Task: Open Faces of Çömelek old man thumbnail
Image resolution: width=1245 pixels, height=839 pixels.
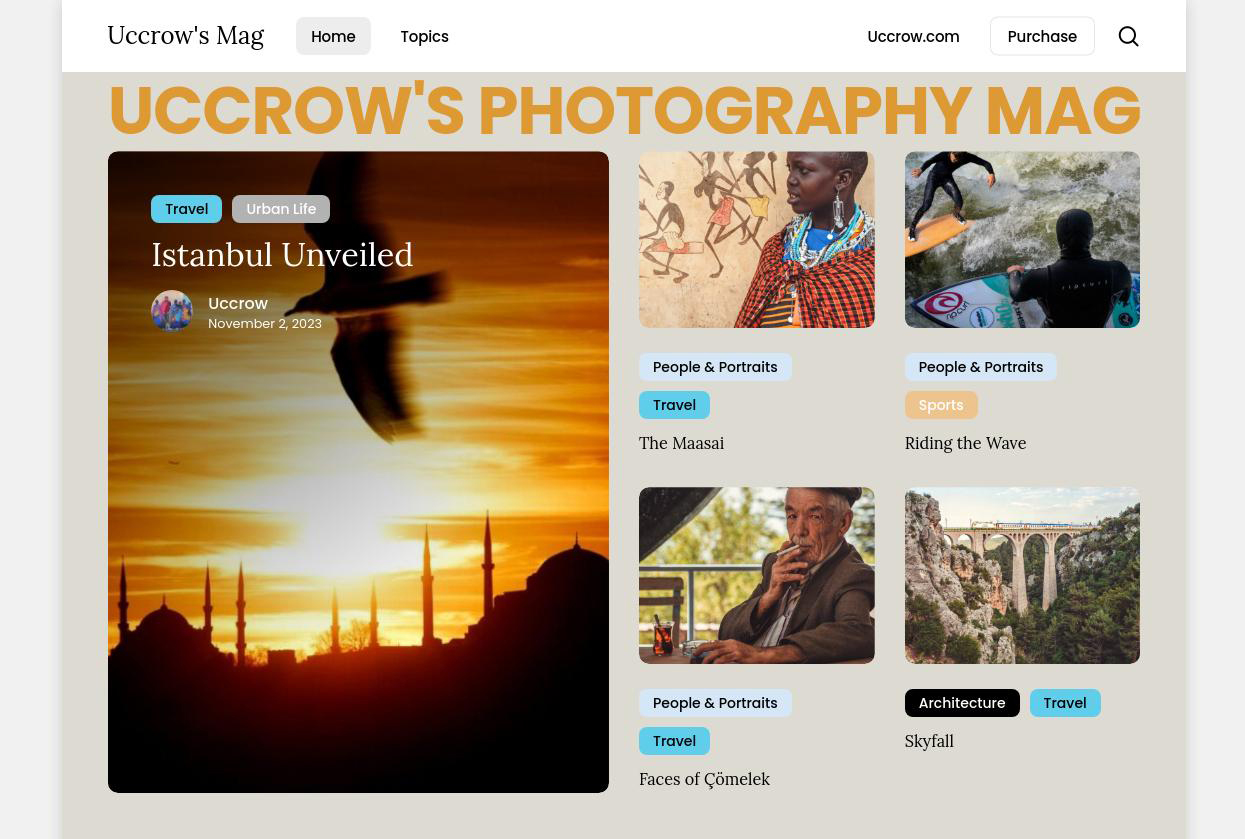Action: click(x=757, y=576)
